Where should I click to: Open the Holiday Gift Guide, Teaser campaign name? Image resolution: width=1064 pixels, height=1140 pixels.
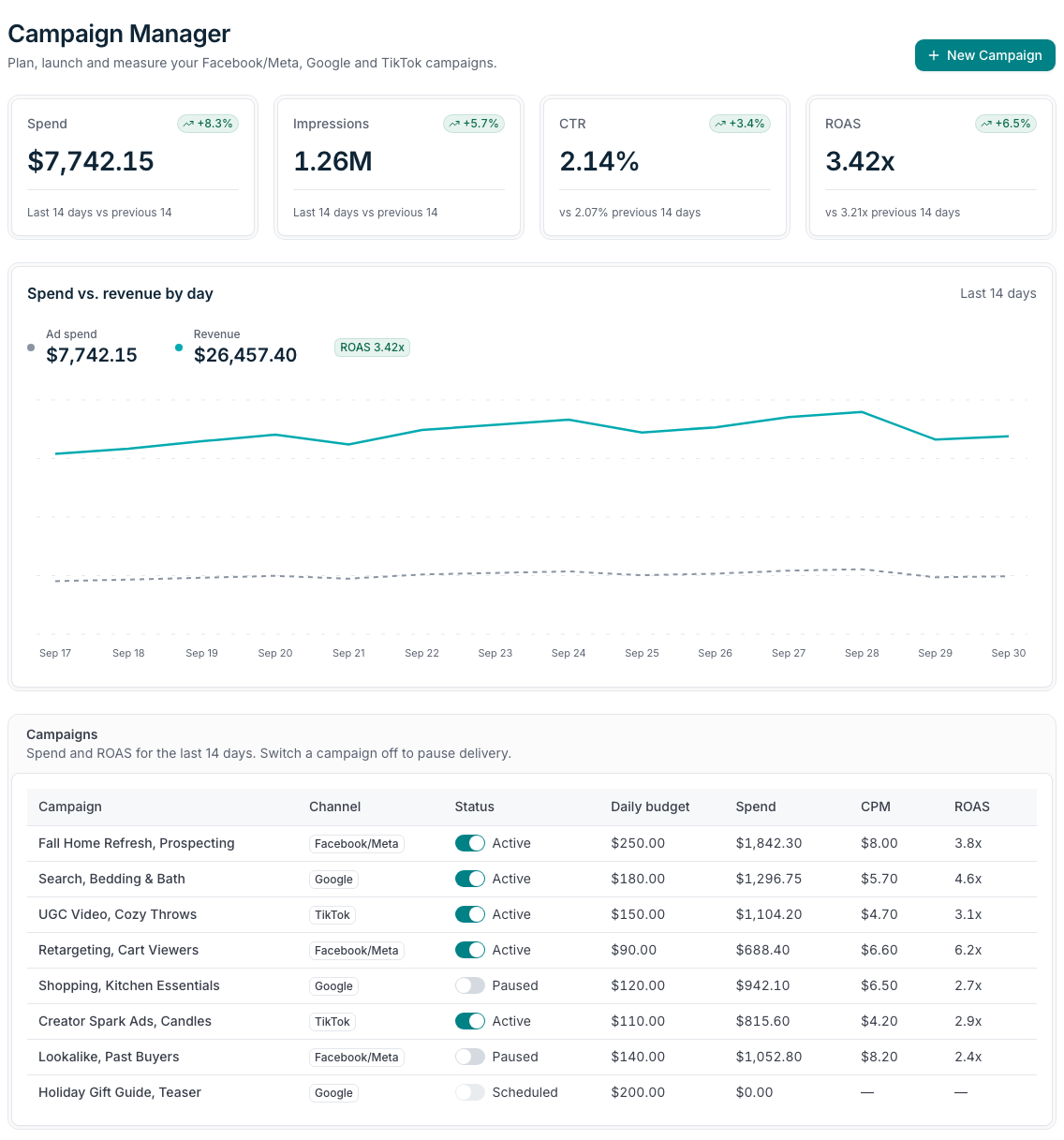coord(120,1092)
